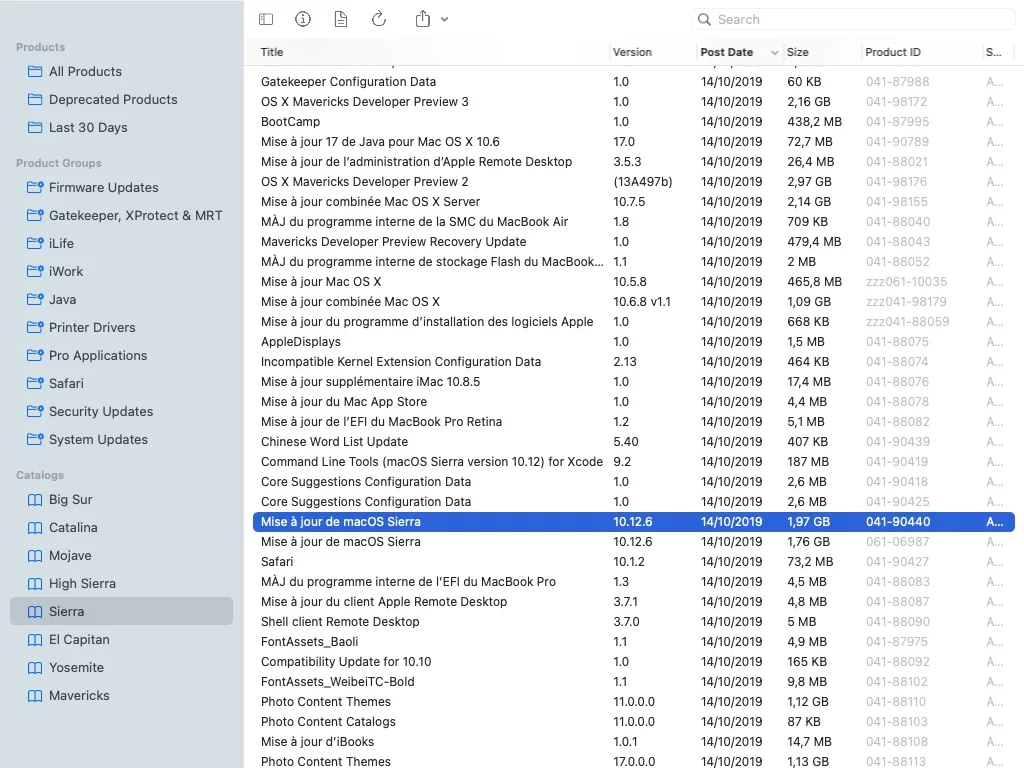Screen dimensions: 1024x768
Task: Click the iLife group folder icon
Action: [x=35, y=244]
